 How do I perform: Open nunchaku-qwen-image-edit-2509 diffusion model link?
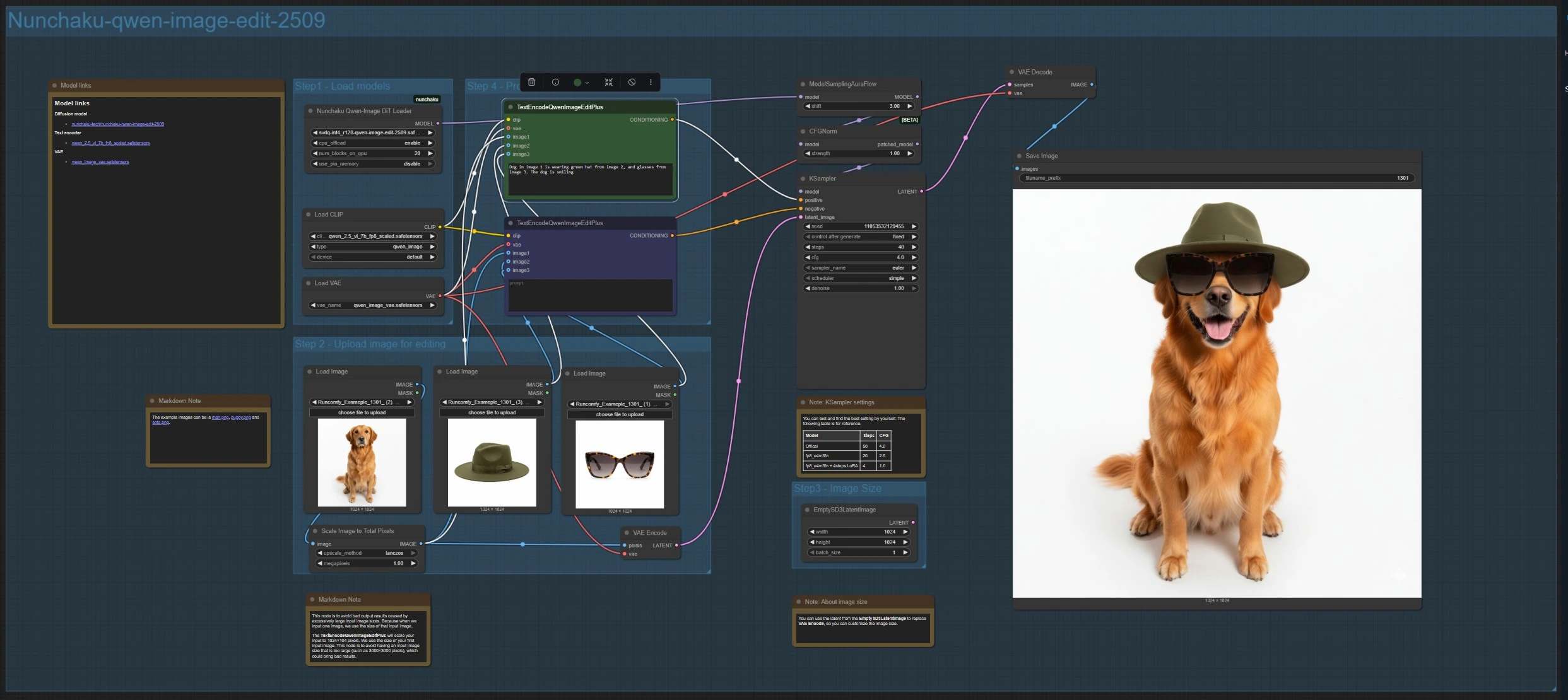pyautogui.click(x=117, y=124)
